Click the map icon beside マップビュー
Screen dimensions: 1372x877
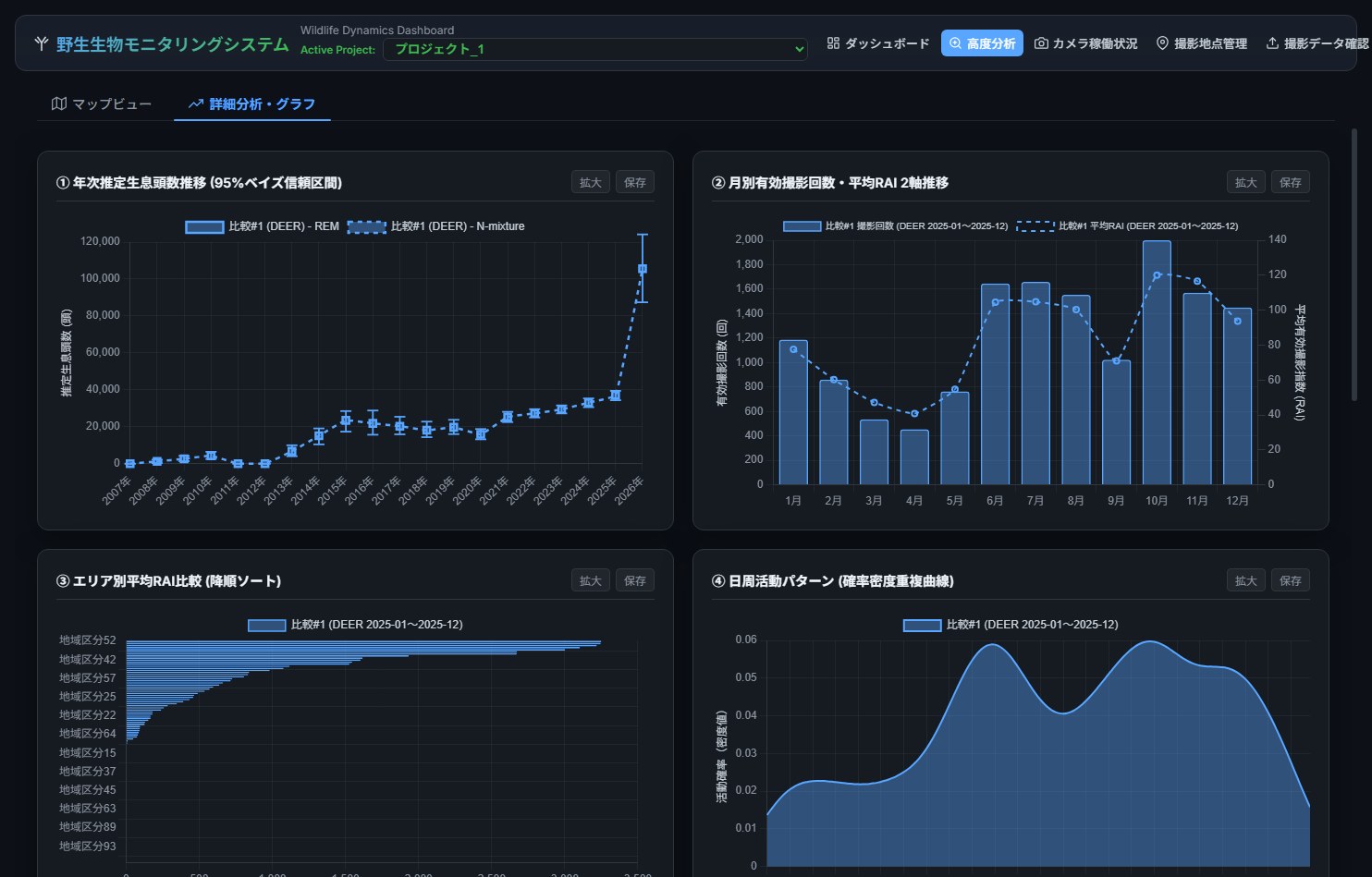59,104
